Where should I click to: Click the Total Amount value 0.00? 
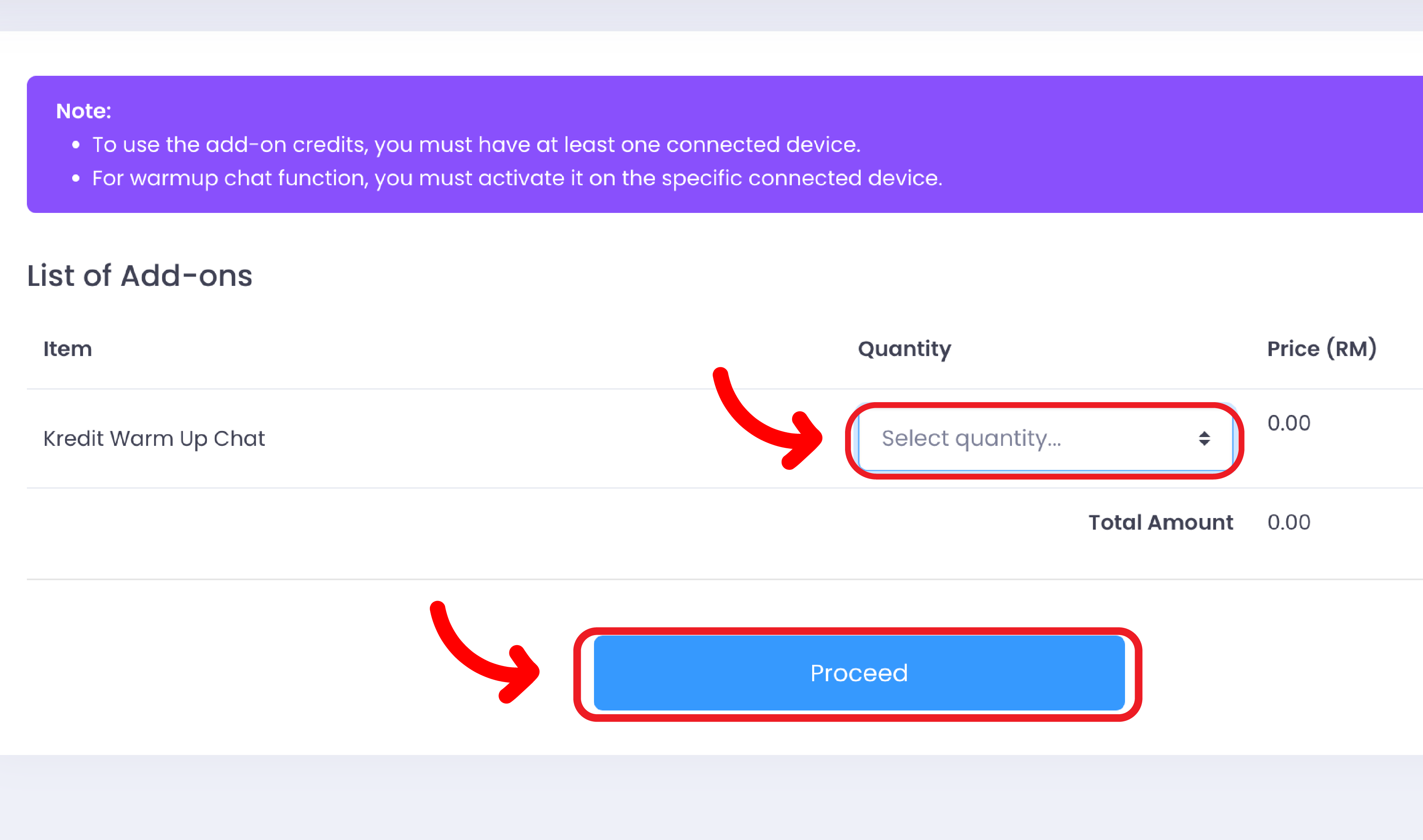pos(1288,522)
